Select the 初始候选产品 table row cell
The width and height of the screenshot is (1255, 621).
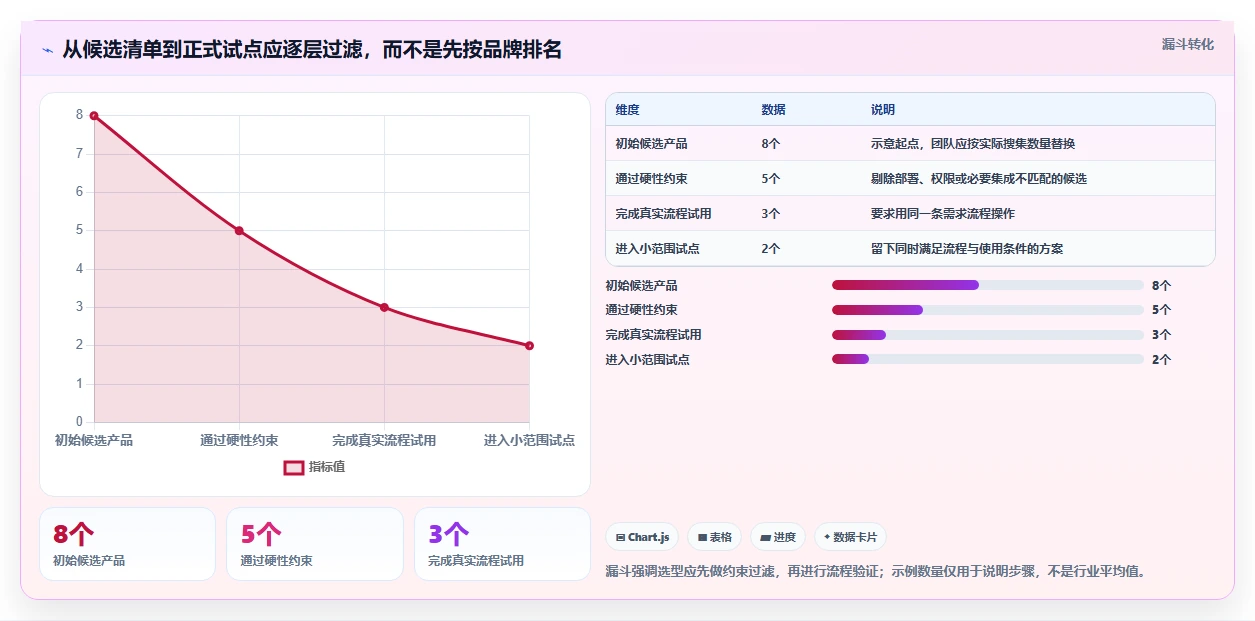pyautogui.click(x=651, y=144)
